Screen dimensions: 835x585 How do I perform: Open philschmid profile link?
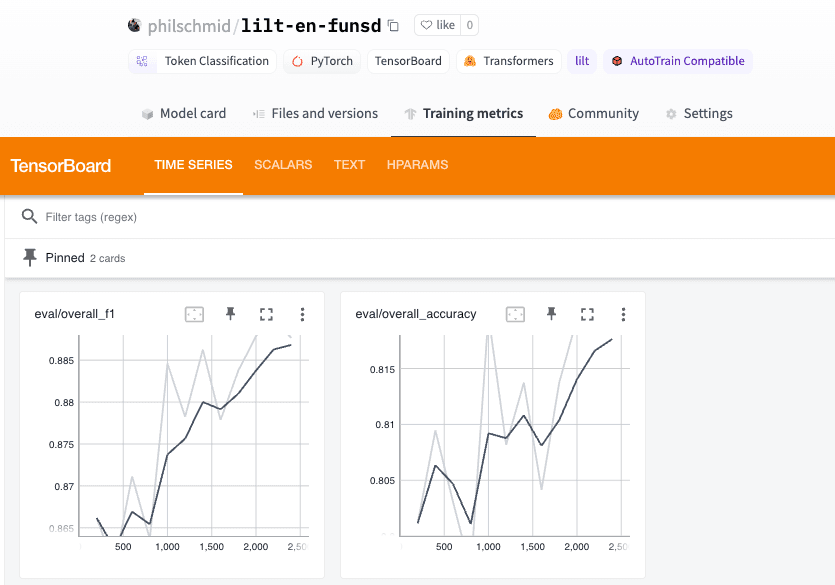click(x=189, y=26)
